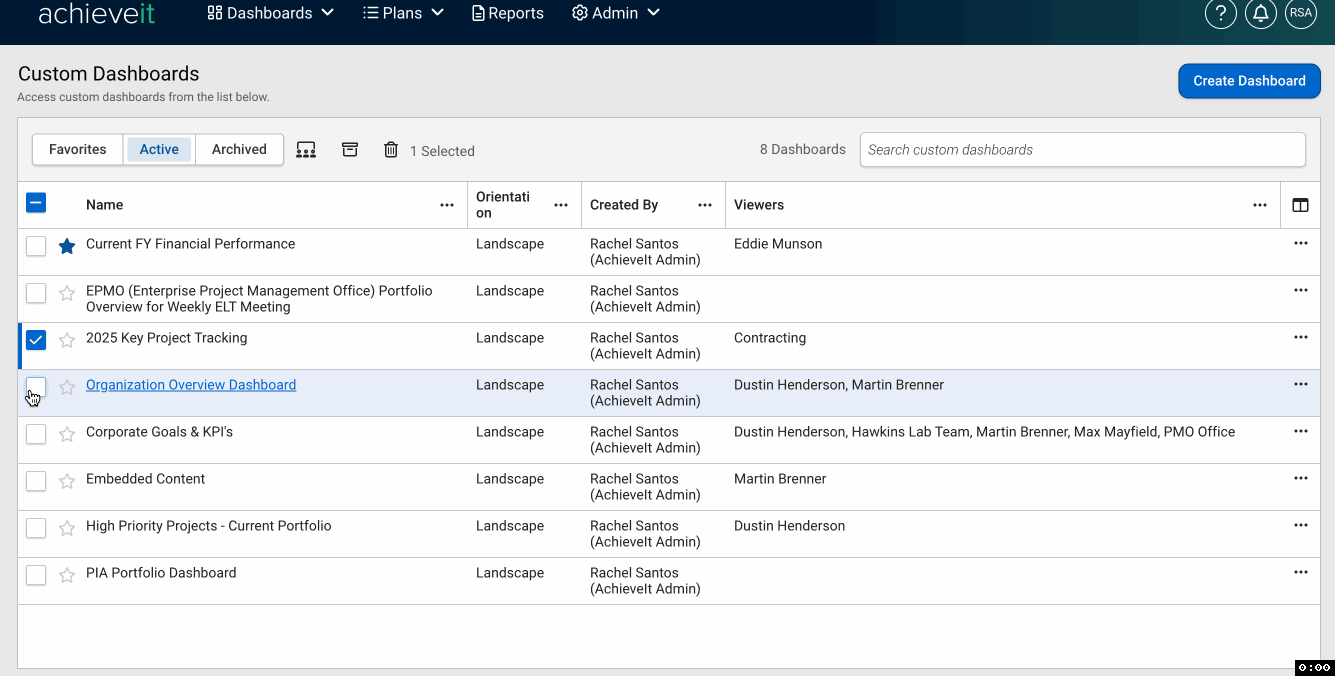Image resolution: width=1335 pixels, height=676 pixels.
Task: Check the PIA Portfolio Dashboard checkbox
Action: (x=36, y=575)
